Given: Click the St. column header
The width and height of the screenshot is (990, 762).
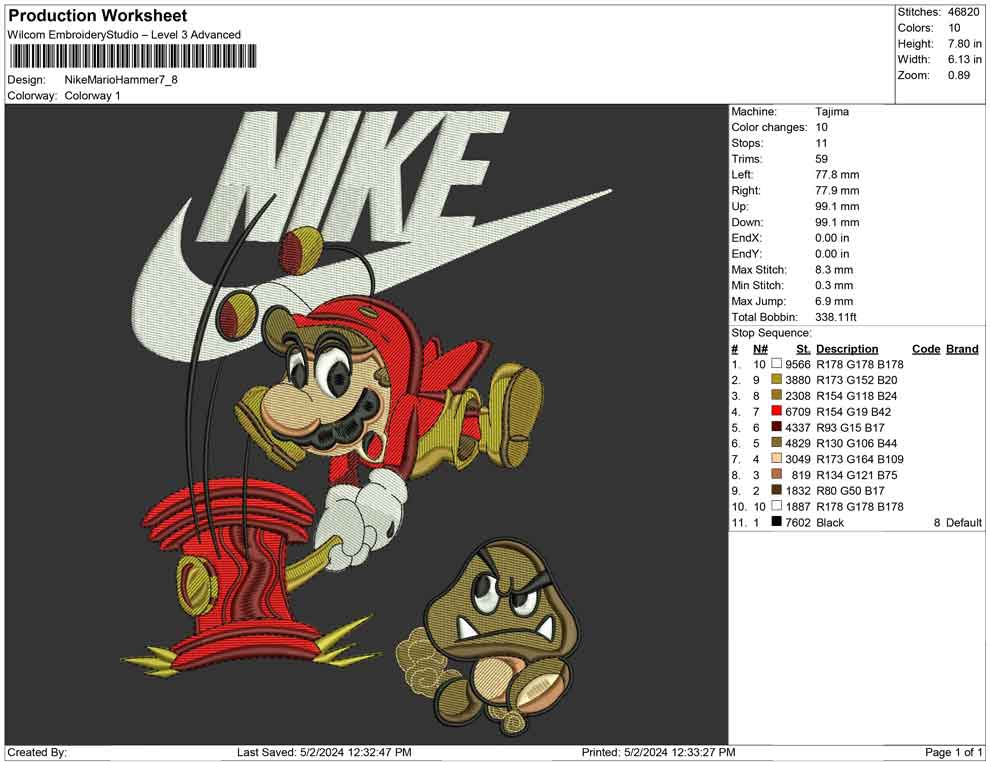Looking at the screenshot, I should point(803,349).
